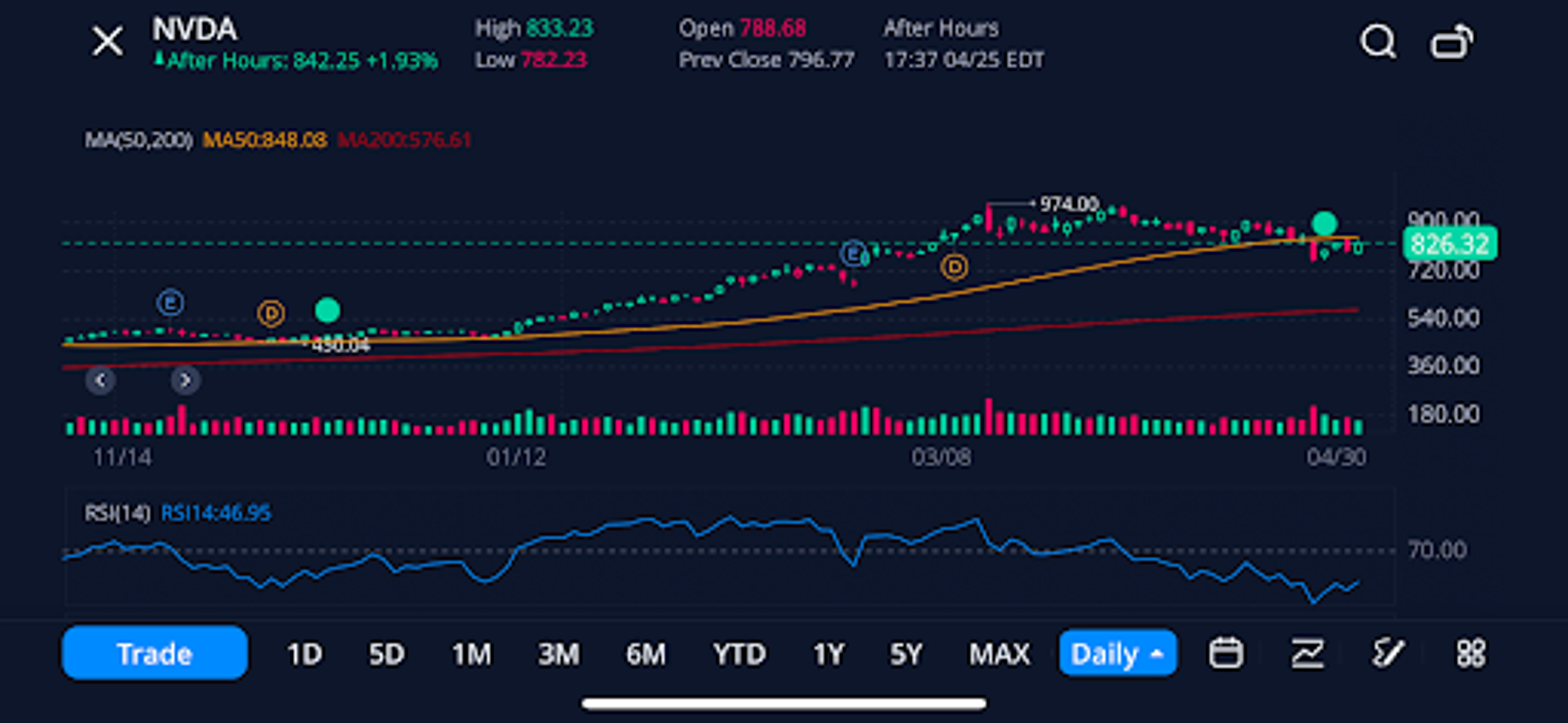Open the four-square grid settings icon
1568x723 pixels.
(1470, 653)
